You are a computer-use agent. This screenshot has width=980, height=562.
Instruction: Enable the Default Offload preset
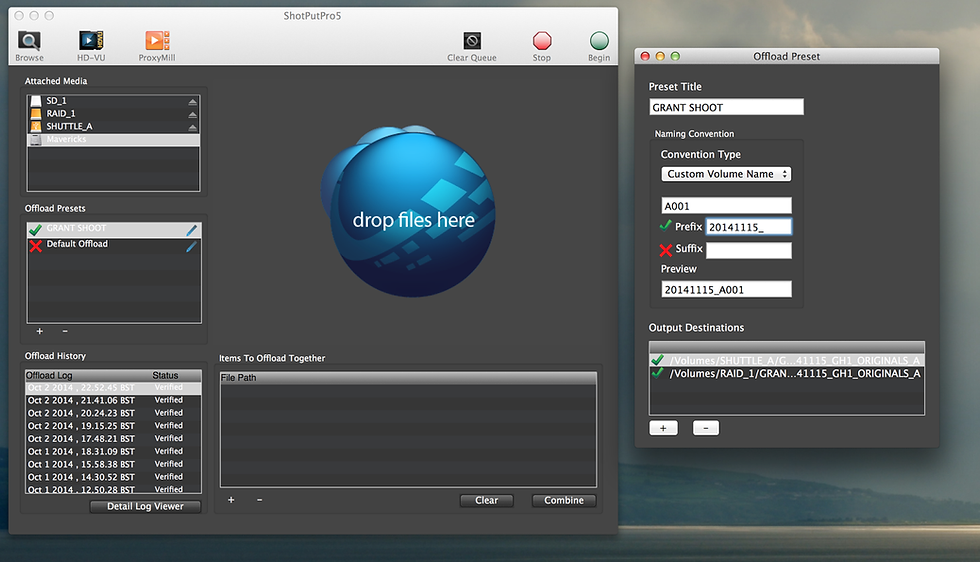(36, 246)
